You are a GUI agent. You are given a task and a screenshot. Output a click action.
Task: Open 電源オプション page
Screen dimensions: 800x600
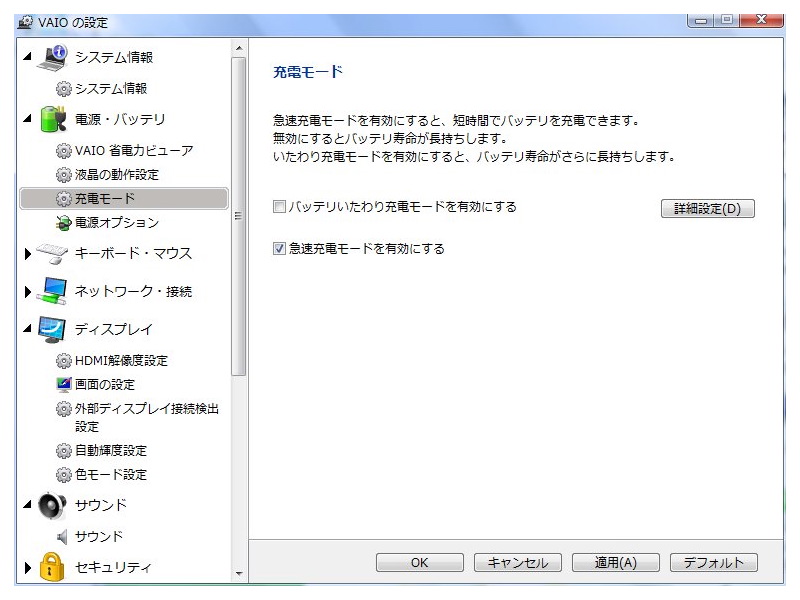[x=117, y=223]
